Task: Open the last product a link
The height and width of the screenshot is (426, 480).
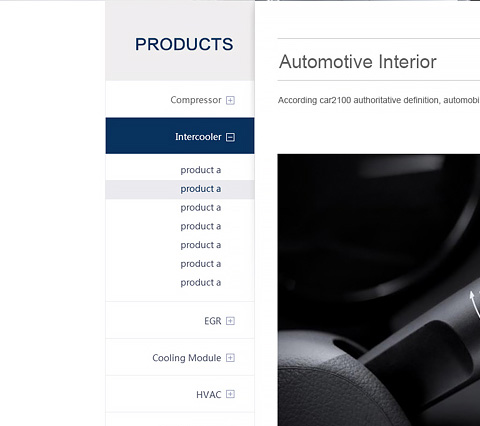Action: click(x=201, y=283)
